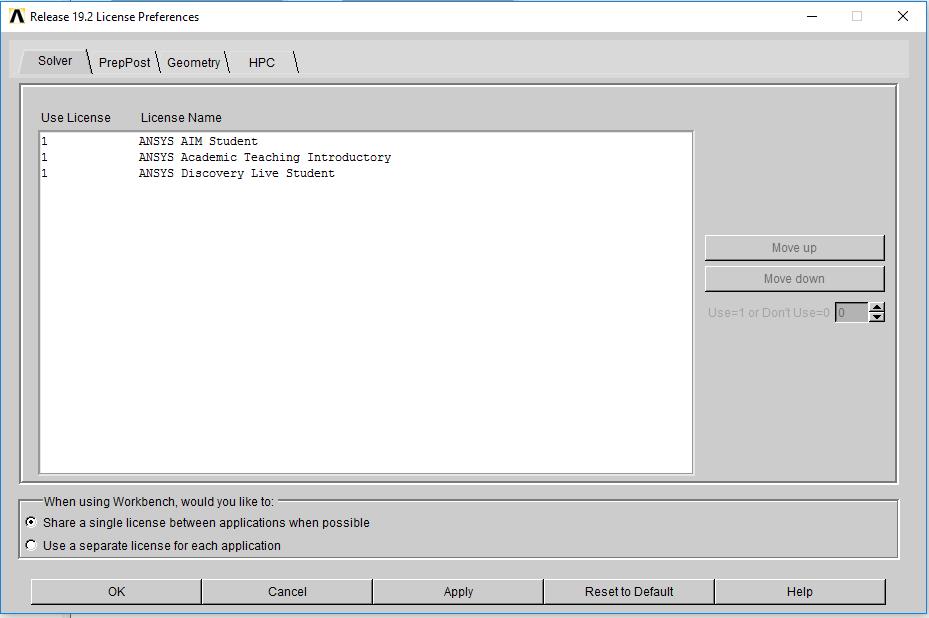Viewport: 929px width, 618px height.
Task: Apply the license preference changes
Action: (457, 591)
